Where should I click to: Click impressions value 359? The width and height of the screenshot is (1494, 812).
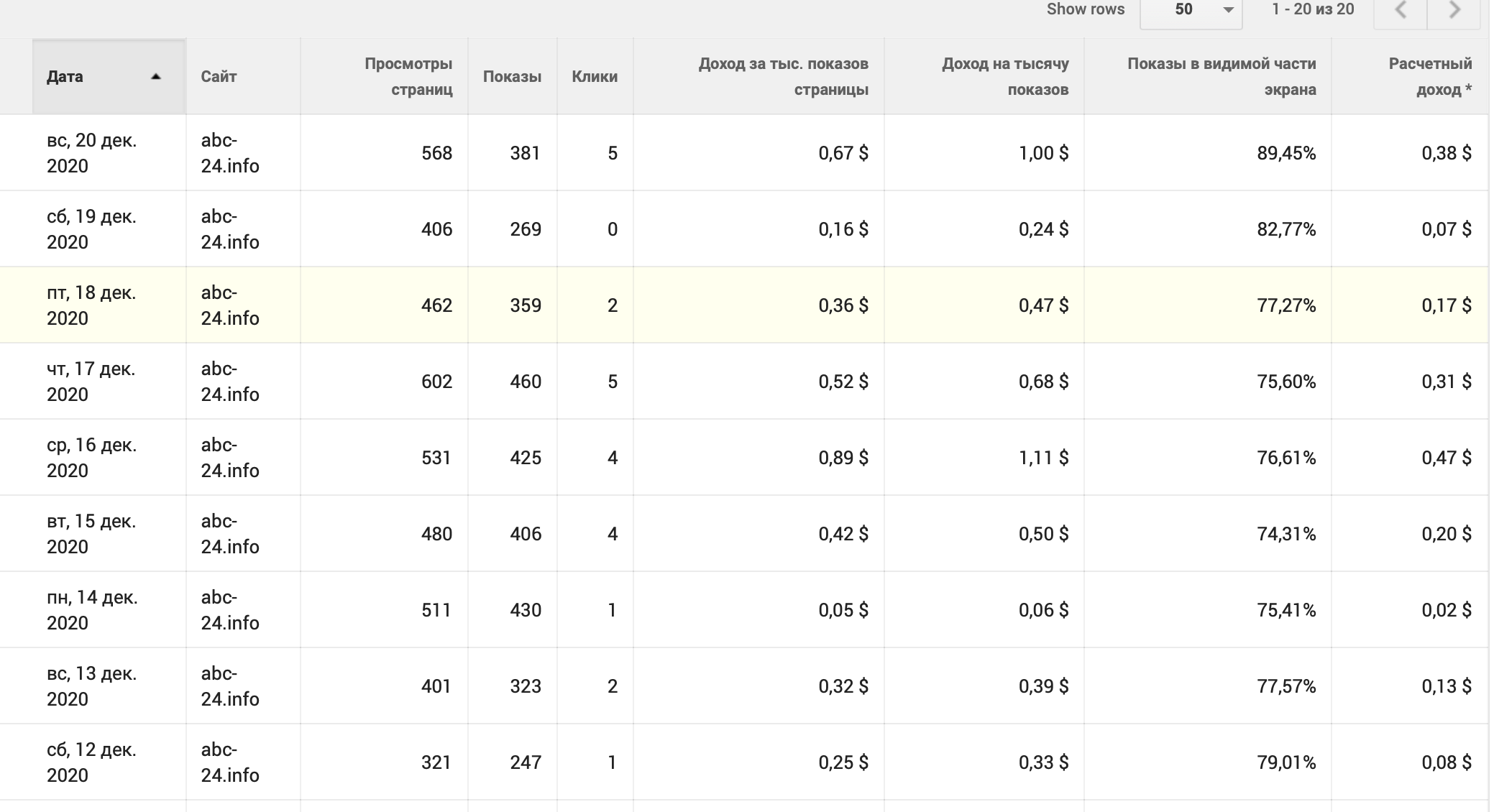point(526,305)
